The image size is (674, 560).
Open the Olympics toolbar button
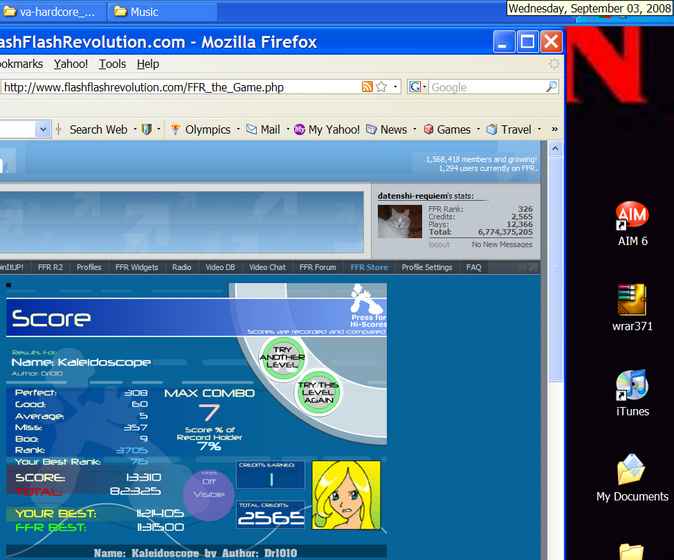pos(201,129)
